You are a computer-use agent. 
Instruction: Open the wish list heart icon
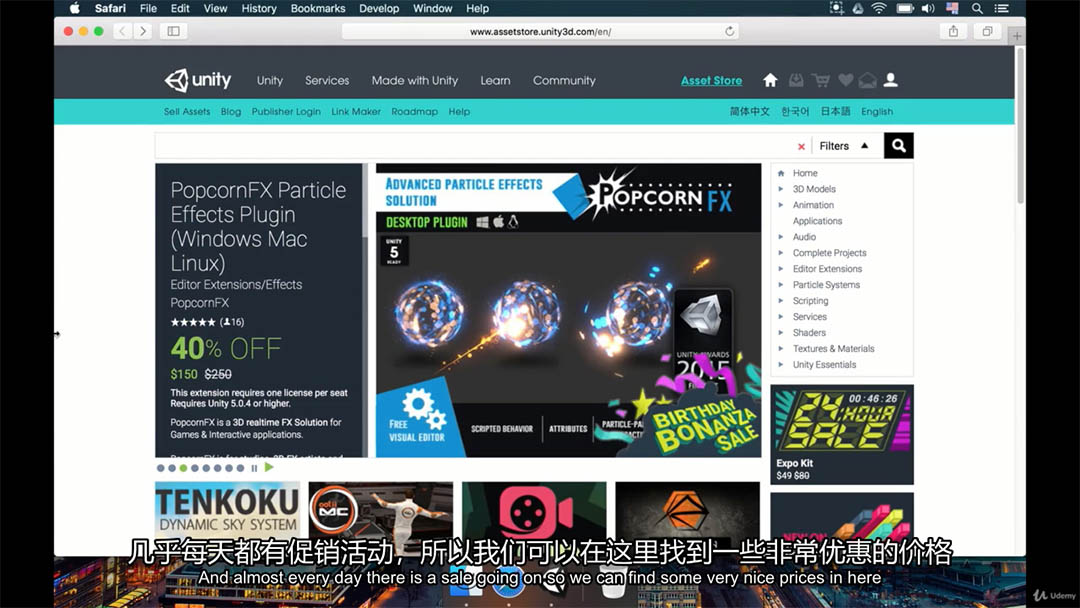tap(846, 80)
